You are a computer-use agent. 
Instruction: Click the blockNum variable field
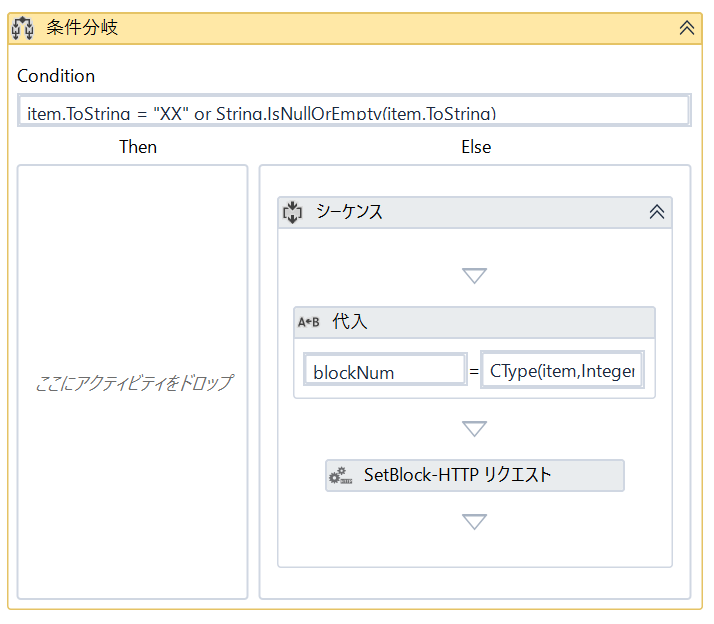(384, 372)
